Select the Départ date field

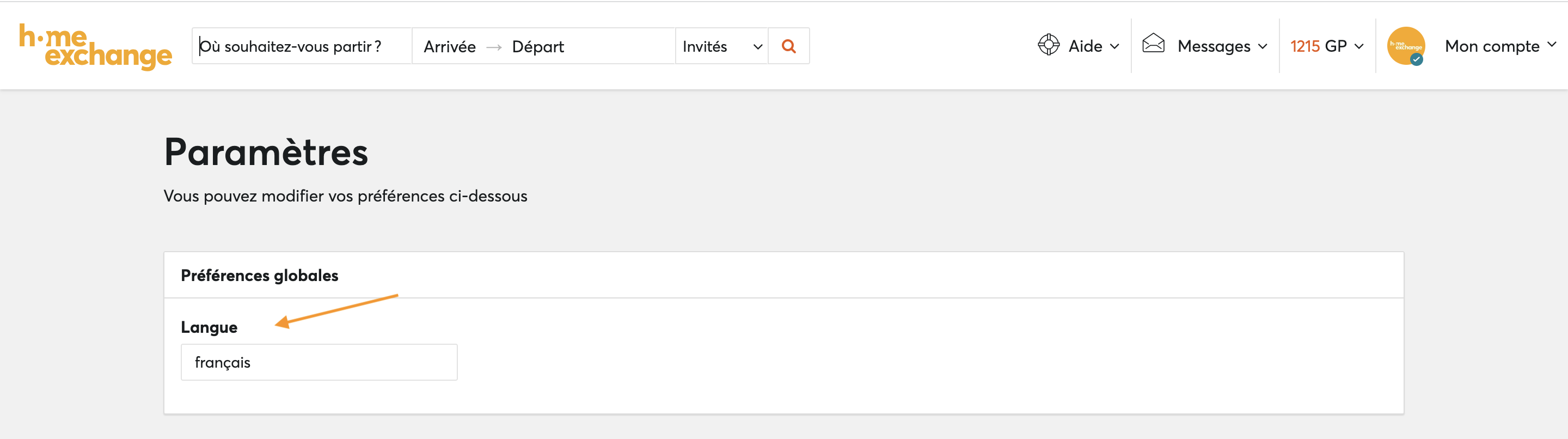click(537, 46)
